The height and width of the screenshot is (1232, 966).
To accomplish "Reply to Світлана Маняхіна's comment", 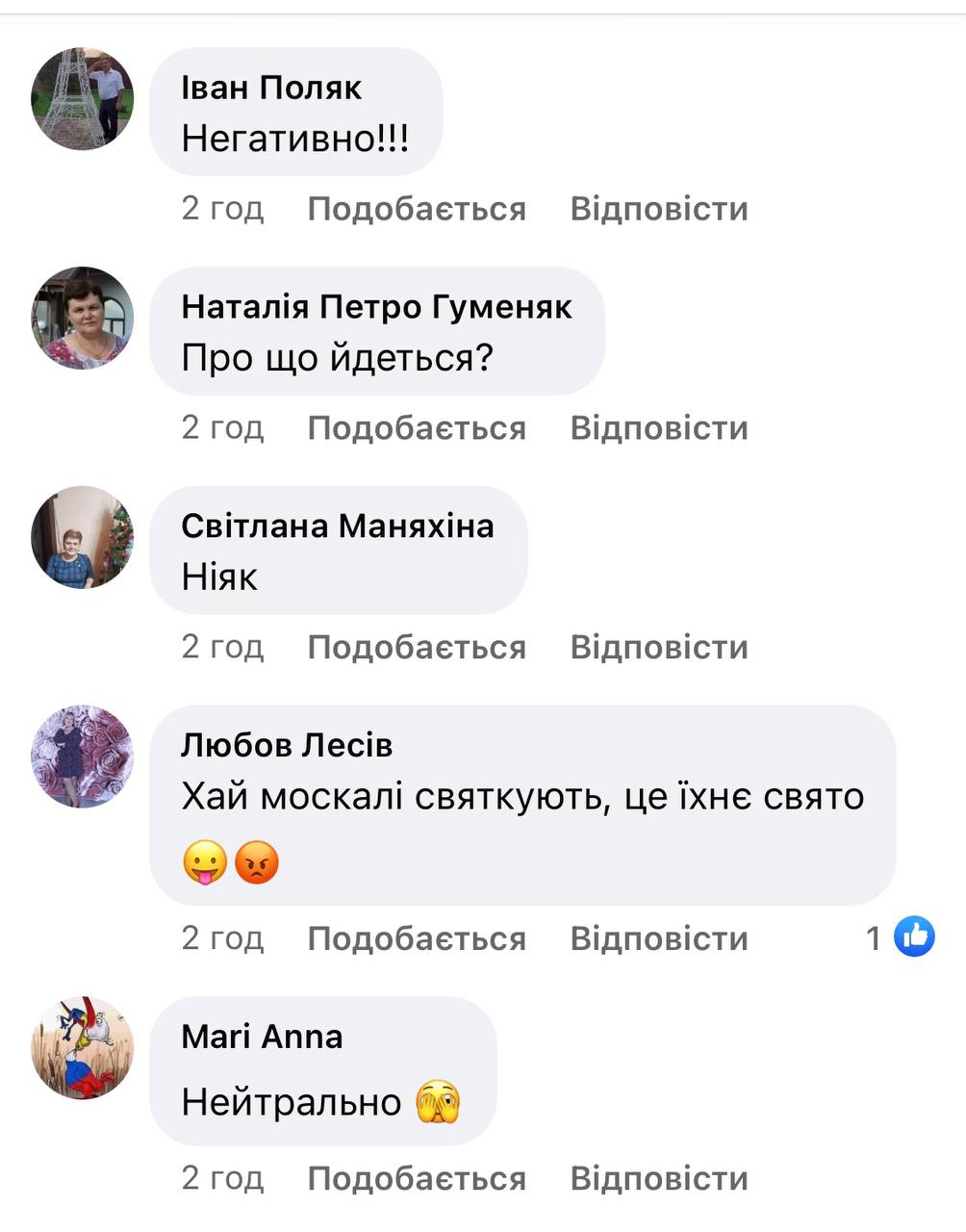I will [659, 648].
